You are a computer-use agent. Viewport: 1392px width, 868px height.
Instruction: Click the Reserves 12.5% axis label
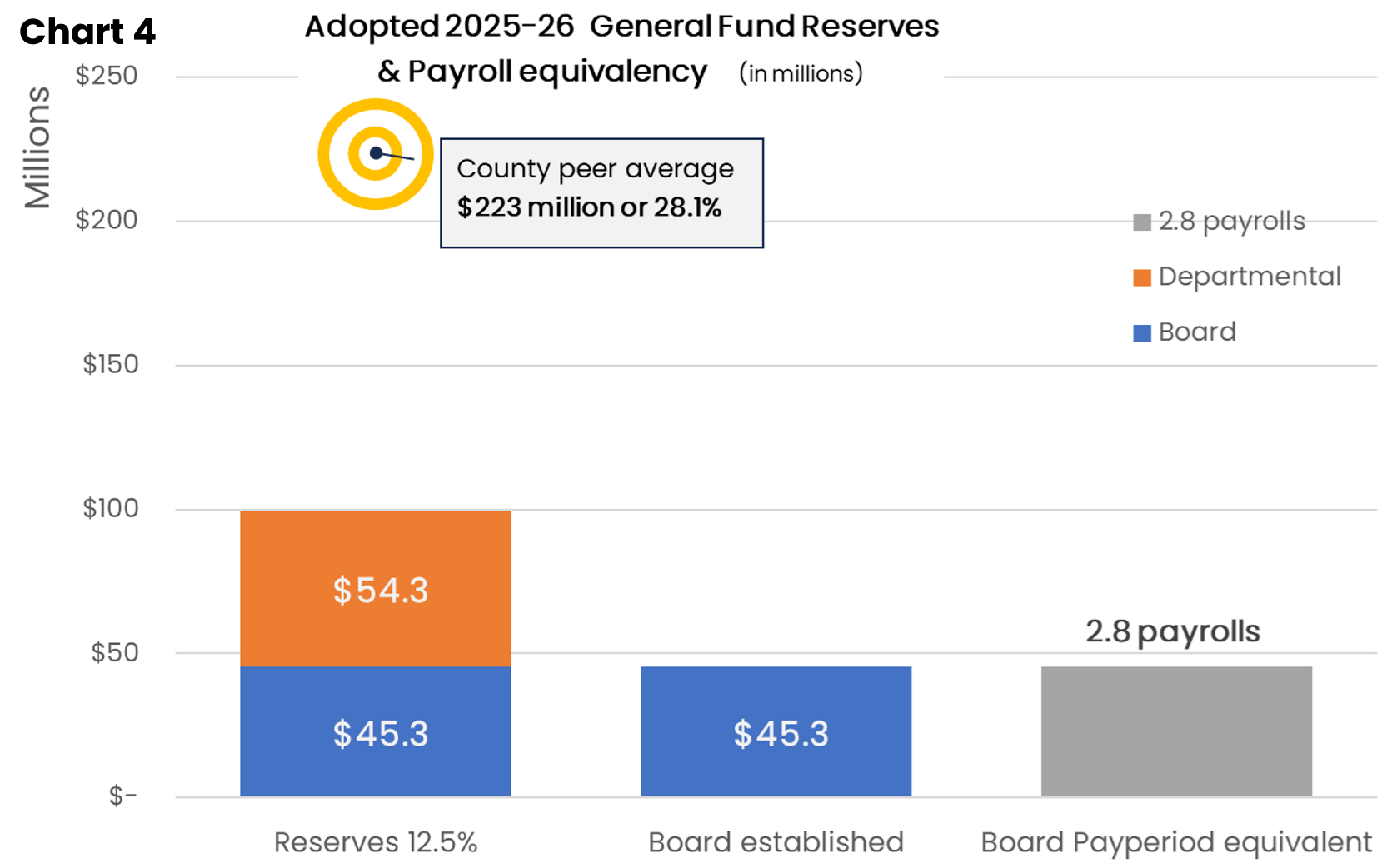[x=376, y=842]
